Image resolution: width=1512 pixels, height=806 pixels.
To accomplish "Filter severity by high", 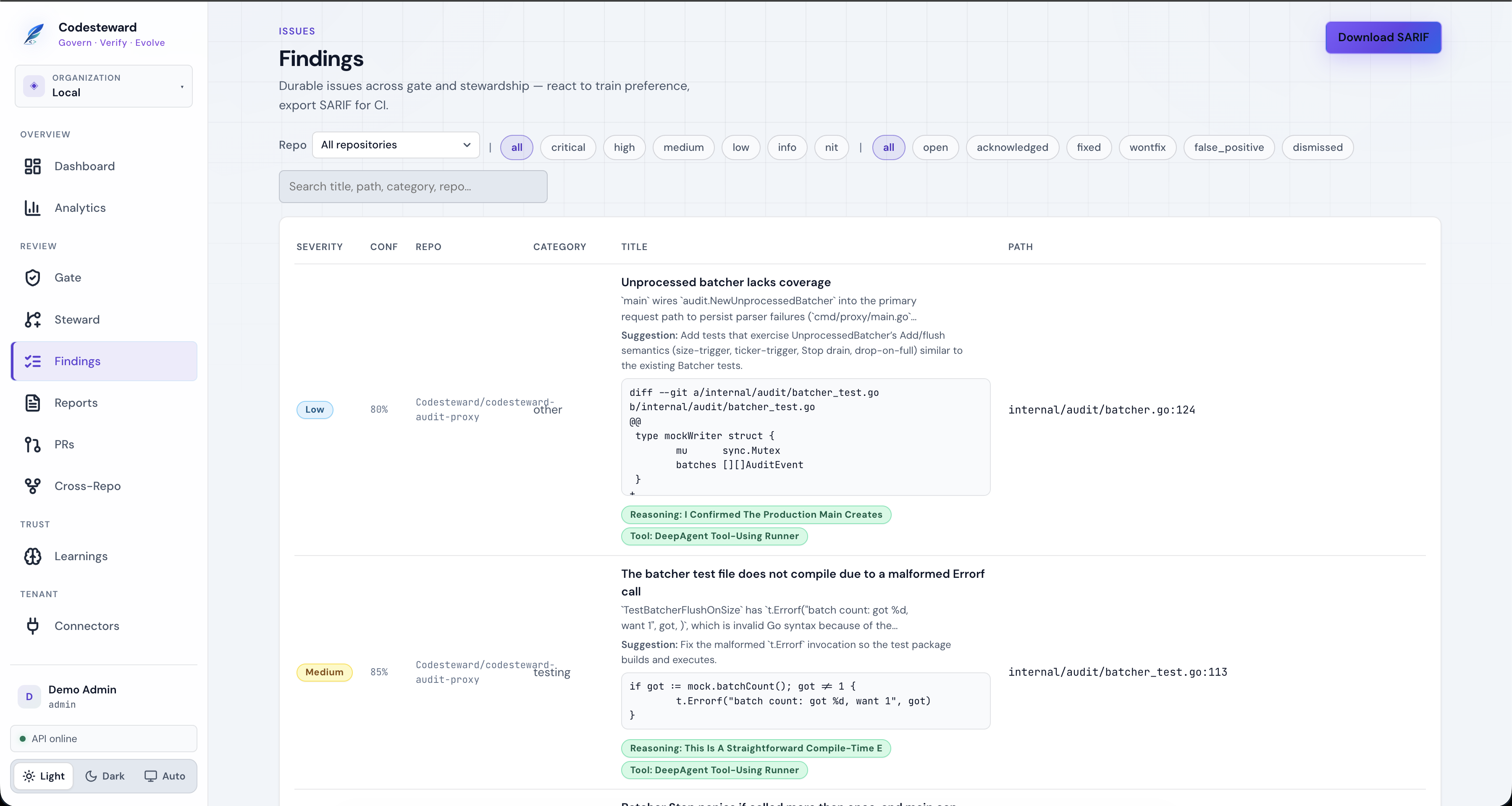I will (624, 148).
